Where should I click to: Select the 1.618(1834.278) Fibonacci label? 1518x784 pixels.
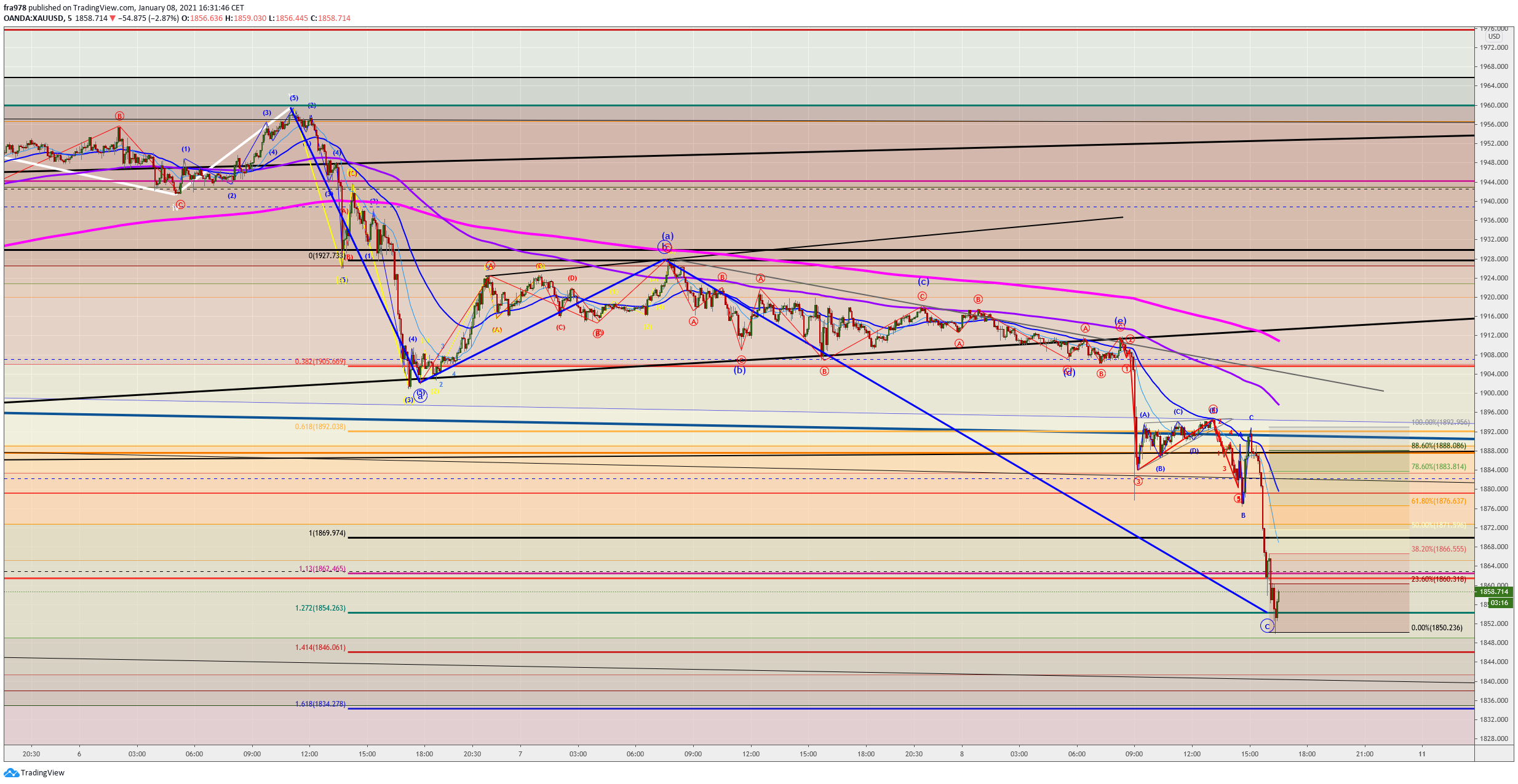click(x=320, y=704)
